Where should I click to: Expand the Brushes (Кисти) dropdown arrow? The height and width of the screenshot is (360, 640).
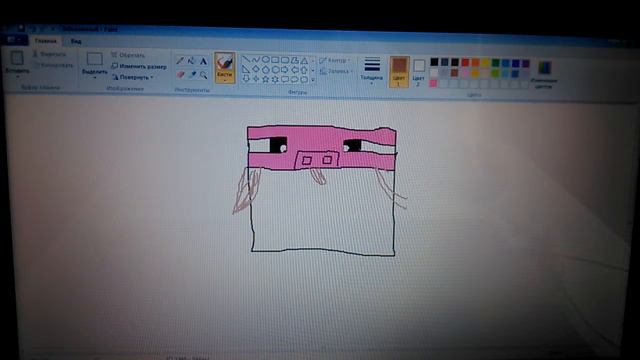[224, 80]
